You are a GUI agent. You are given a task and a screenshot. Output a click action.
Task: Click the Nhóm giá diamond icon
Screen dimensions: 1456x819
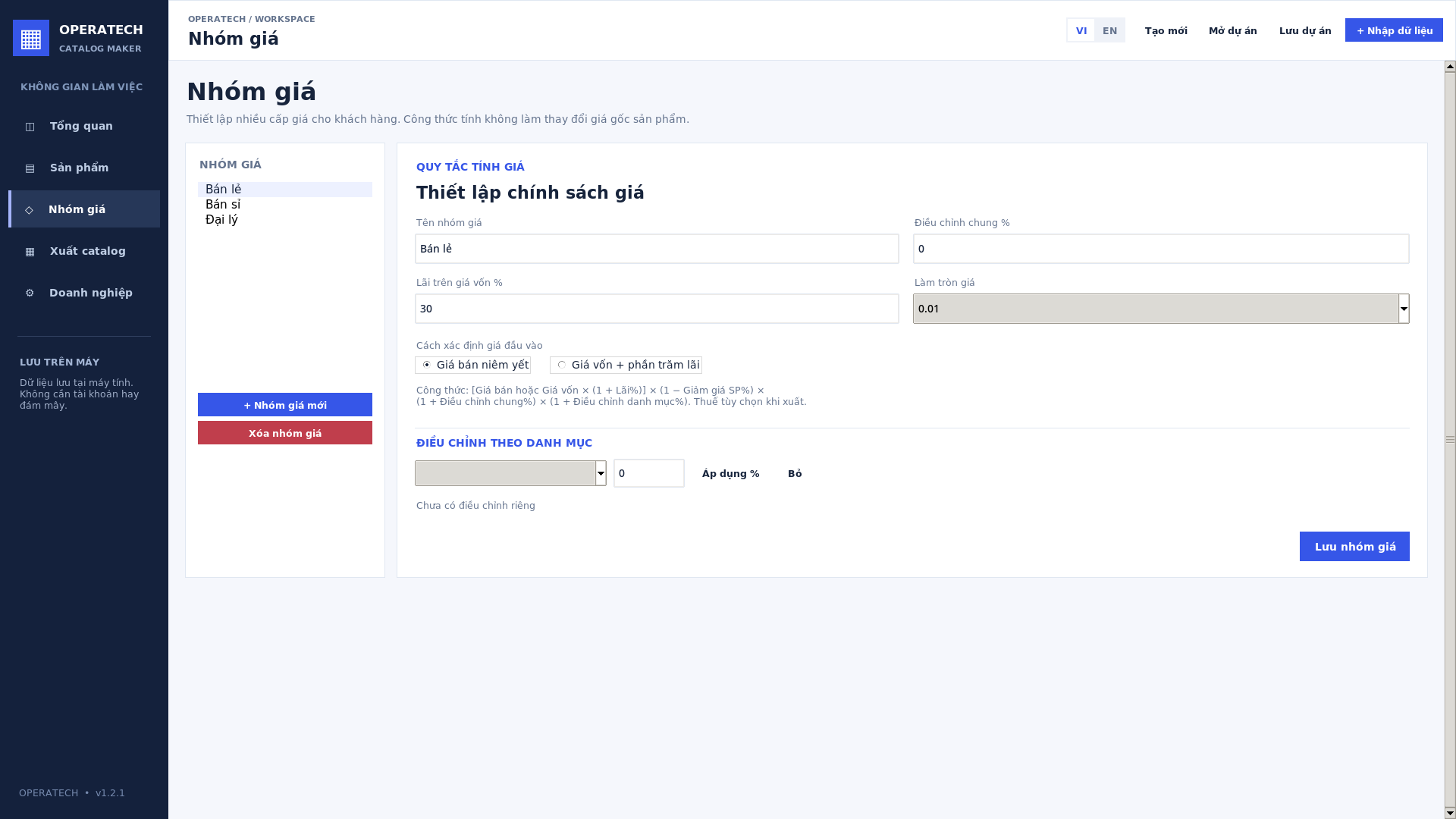30,210
